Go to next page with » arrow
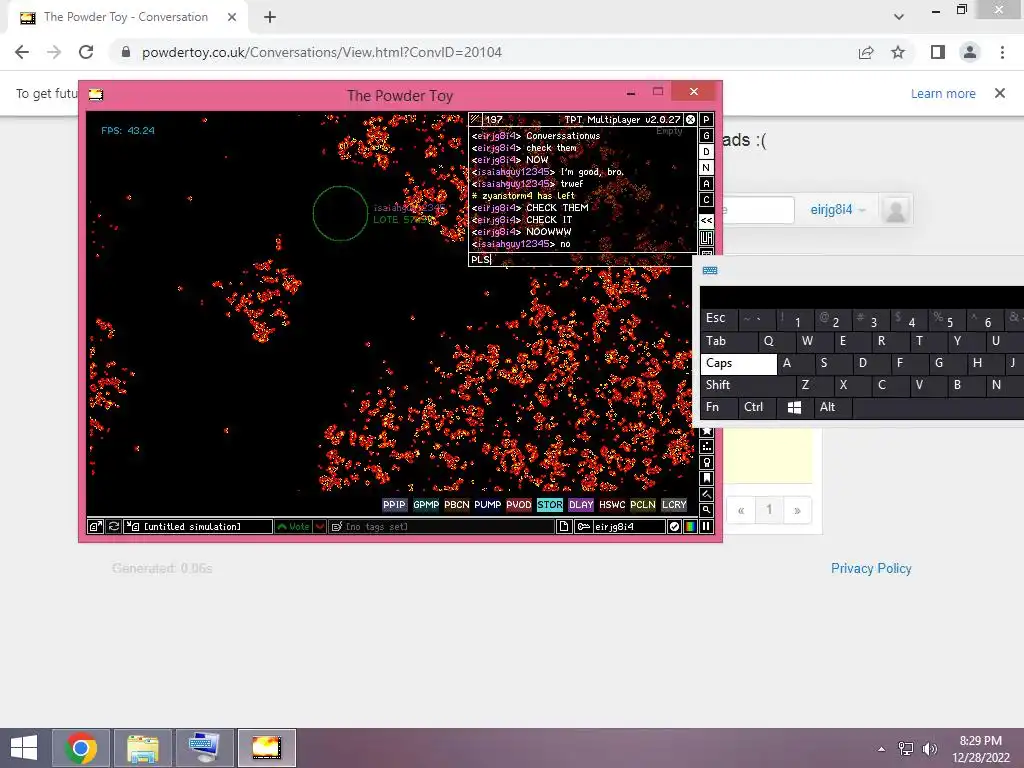This screenshot has width=1024, height=768. pyautogui.click(x=797, y=510)
